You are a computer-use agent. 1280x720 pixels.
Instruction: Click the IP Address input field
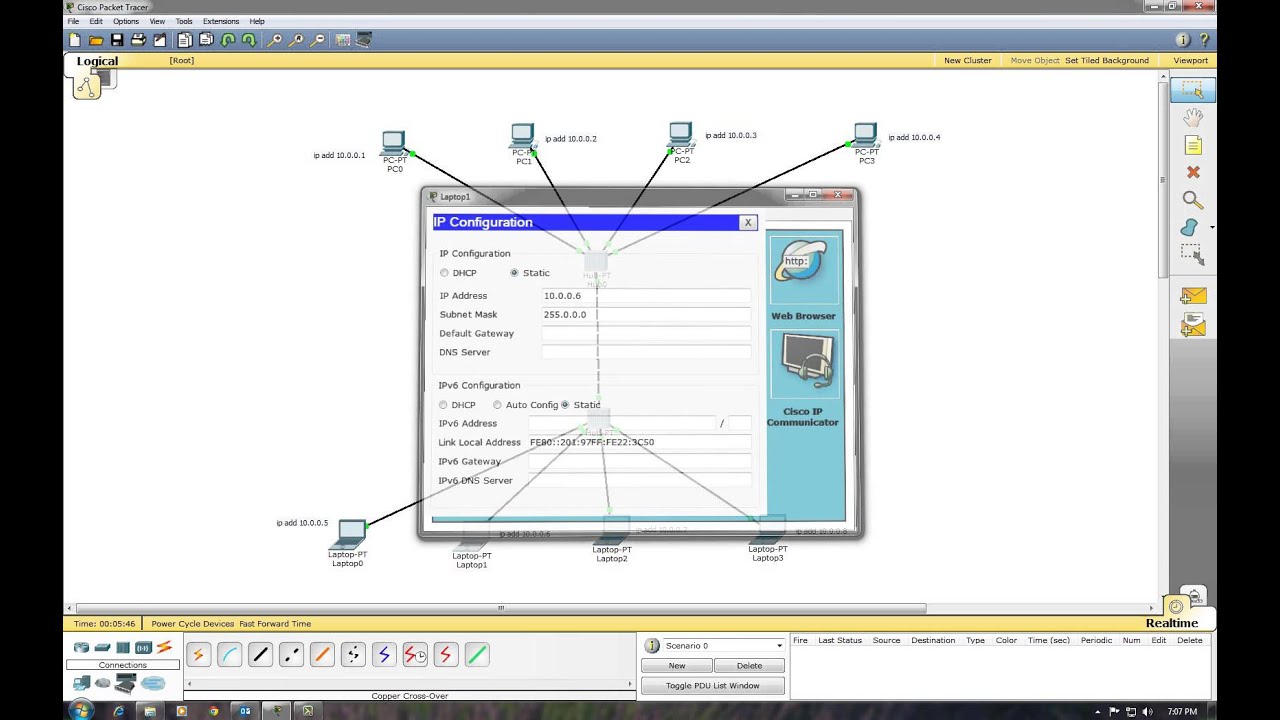(x=646, y=296)
